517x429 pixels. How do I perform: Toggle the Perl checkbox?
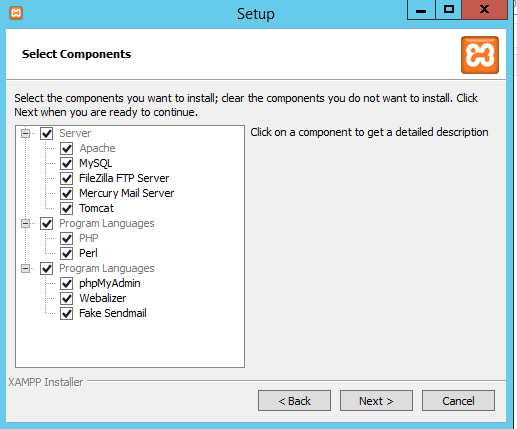[x=67, y=253]
